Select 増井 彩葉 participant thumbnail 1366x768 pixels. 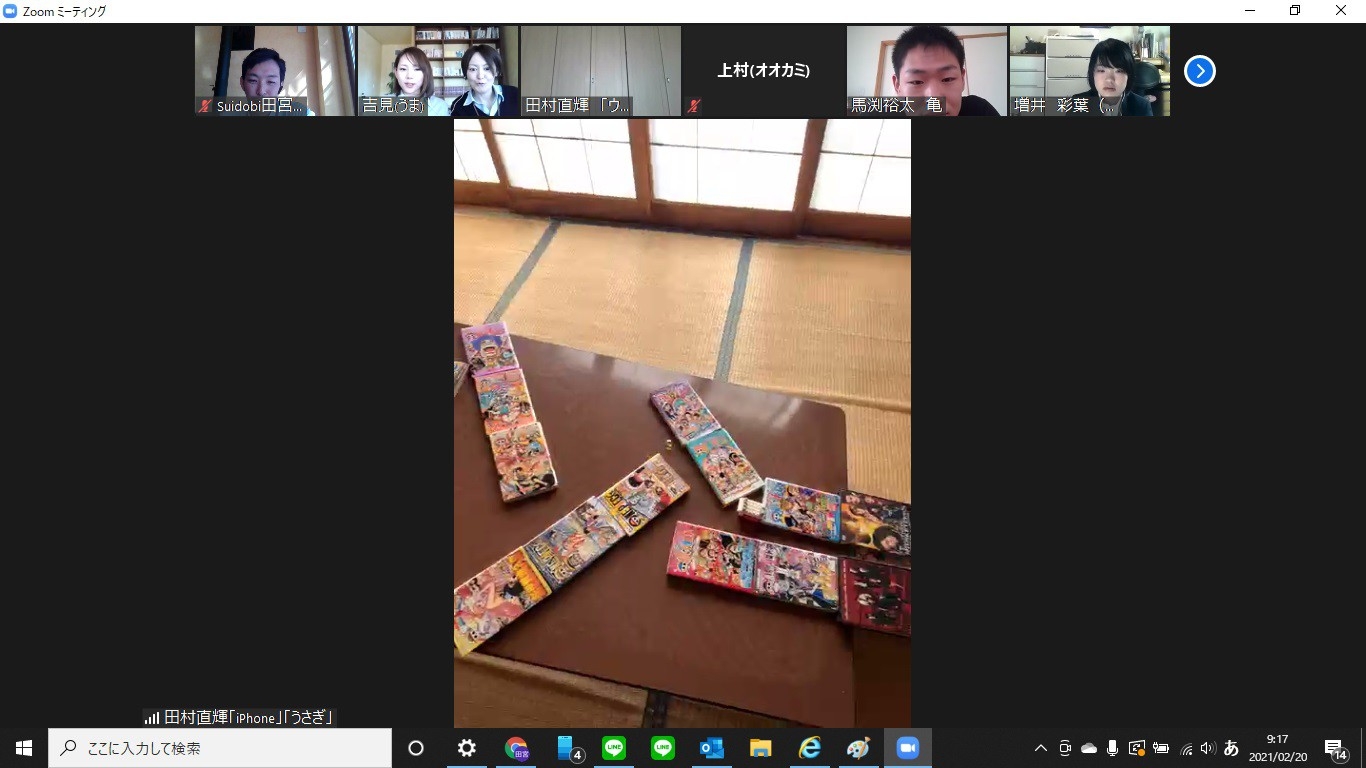tap(1090, 71)
